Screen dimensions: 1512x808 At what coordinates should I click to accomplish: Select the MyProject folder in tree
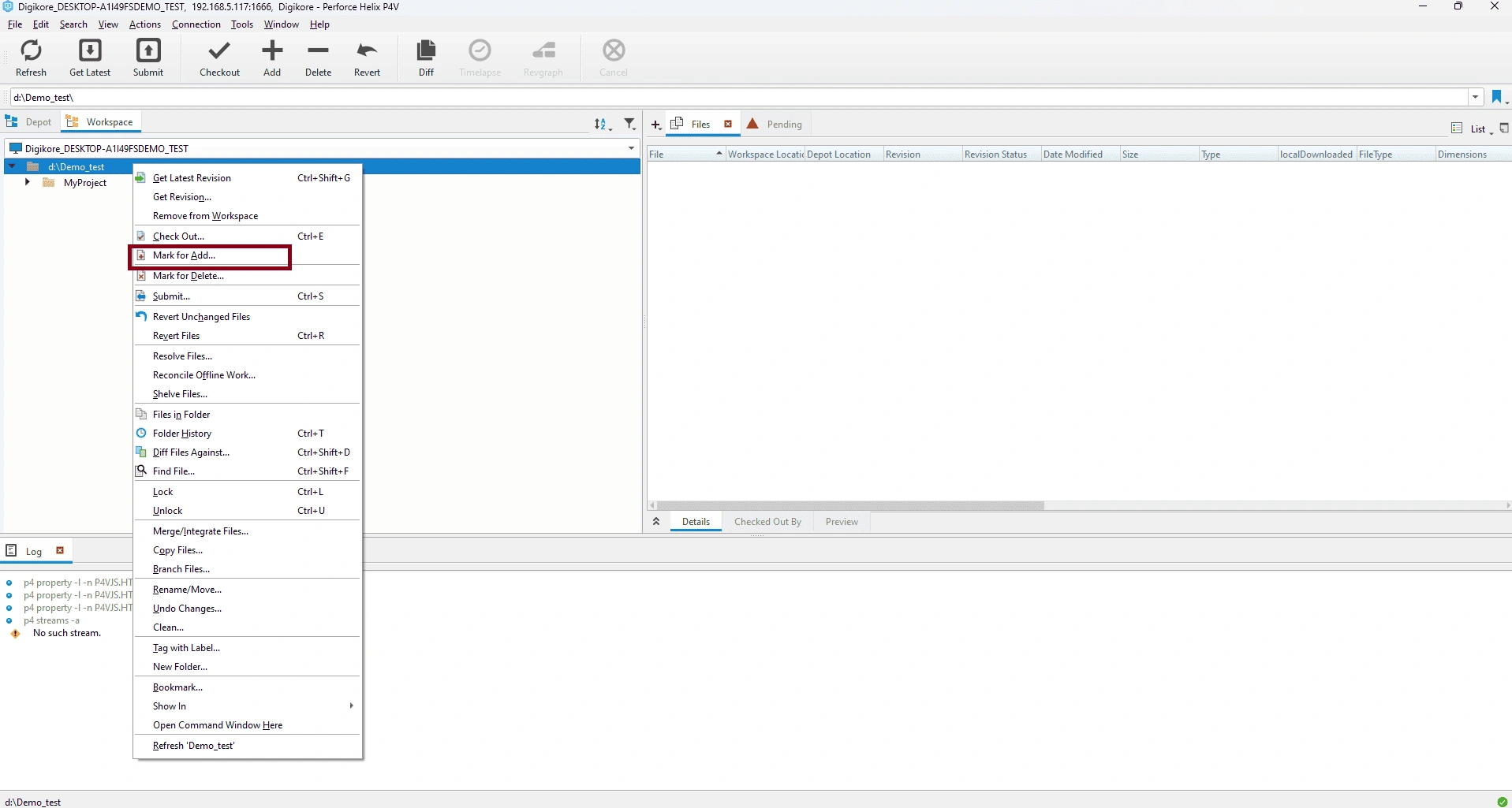(x=84, y=183)
